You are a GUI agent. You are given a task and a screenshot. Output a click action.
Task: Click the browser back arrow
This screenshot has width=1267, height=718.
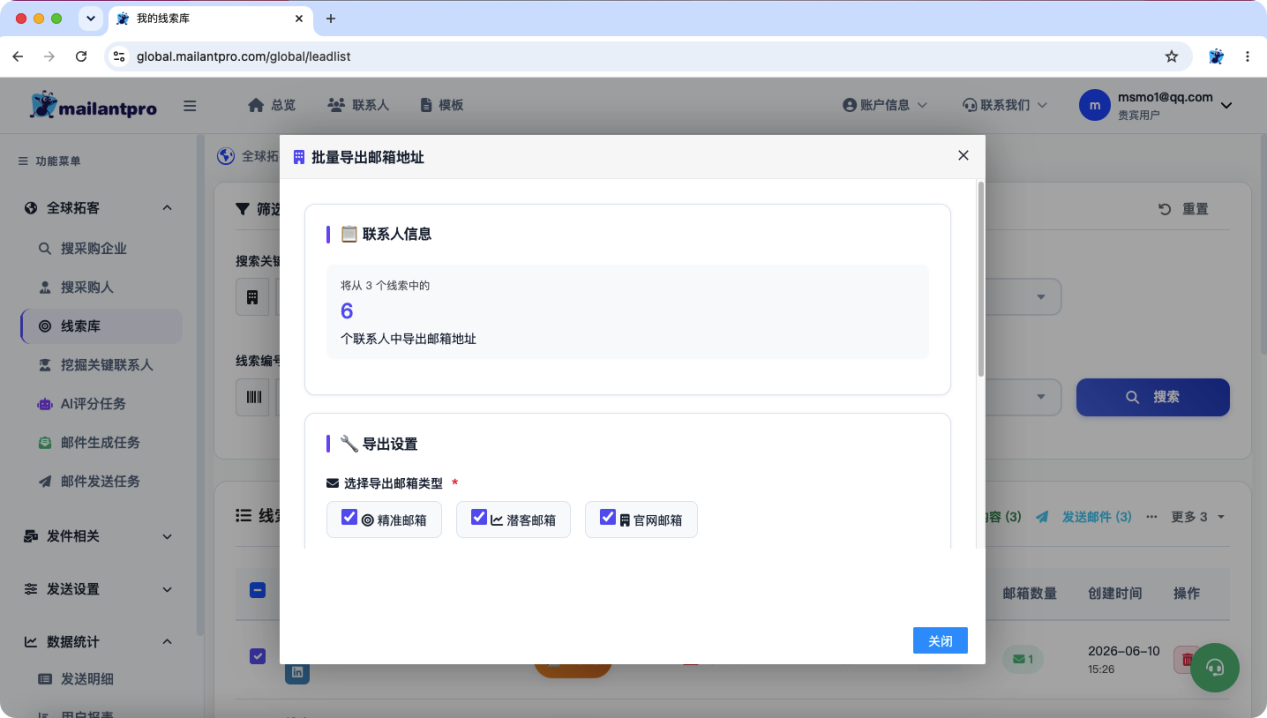pos(18,57)
